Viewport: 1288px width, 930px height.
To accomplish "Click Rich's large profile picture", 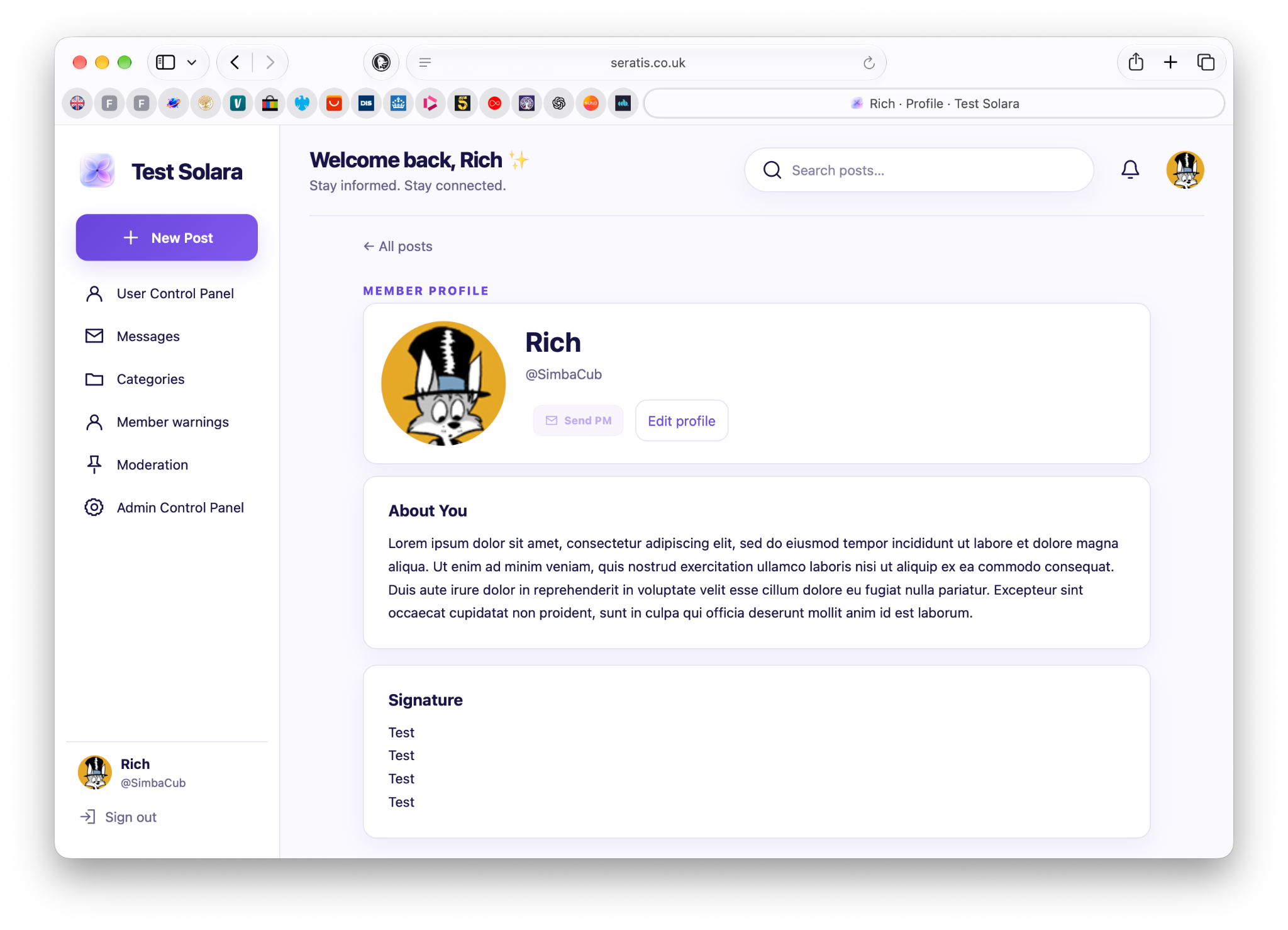I will (443, 383).
